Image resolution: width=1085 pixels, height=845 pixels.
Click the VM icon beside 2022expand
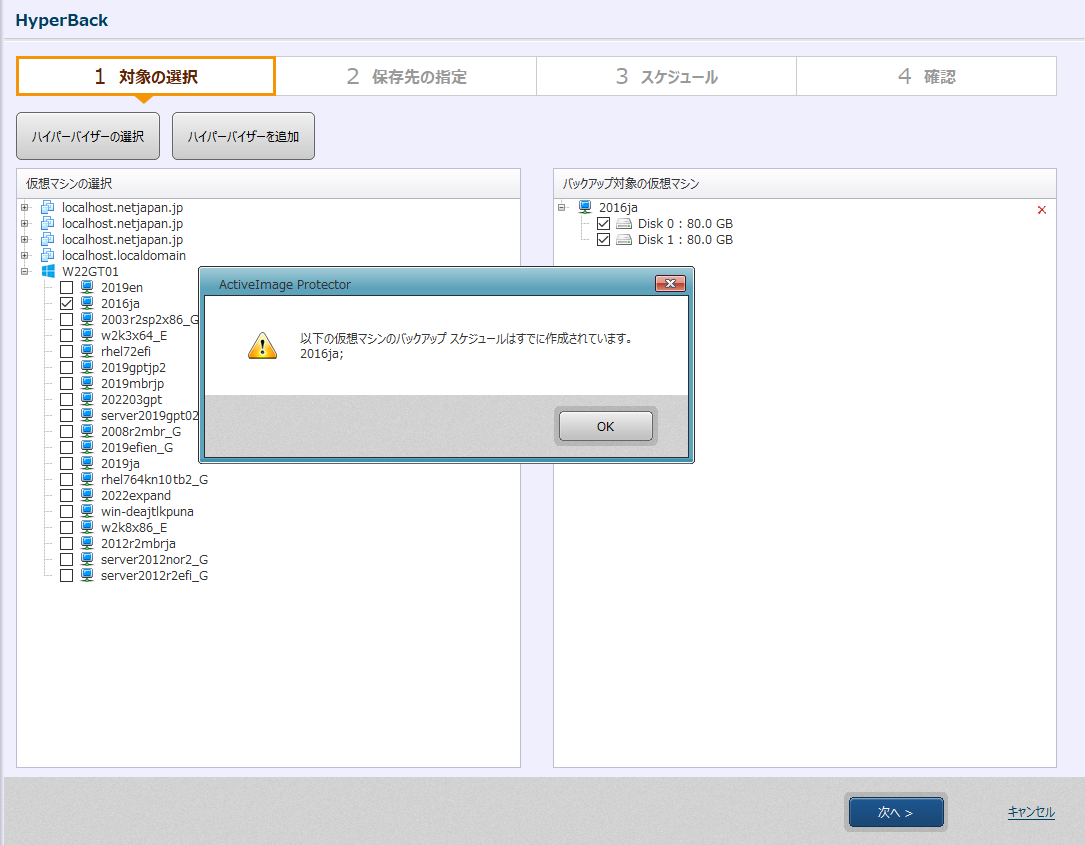tap(86, 495)
